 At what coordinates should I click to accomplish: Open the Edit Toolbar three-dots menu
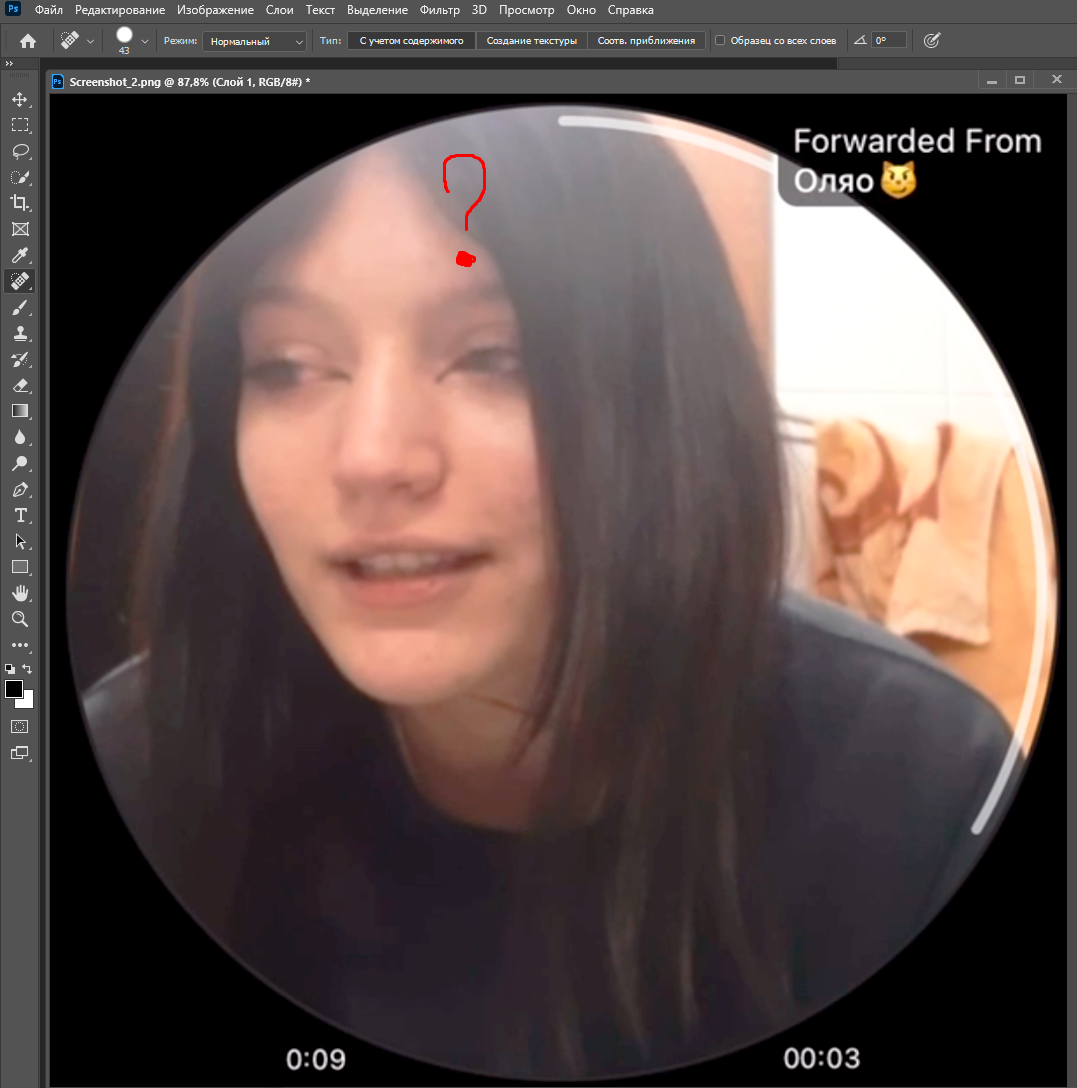[19, 645]
